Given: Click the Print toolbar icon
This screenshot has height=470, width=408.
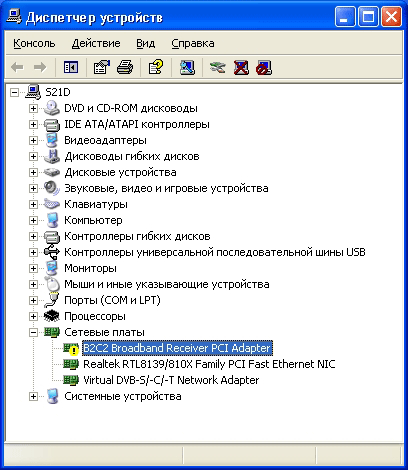Looking at the screenshot, I should tap(125, 67).
